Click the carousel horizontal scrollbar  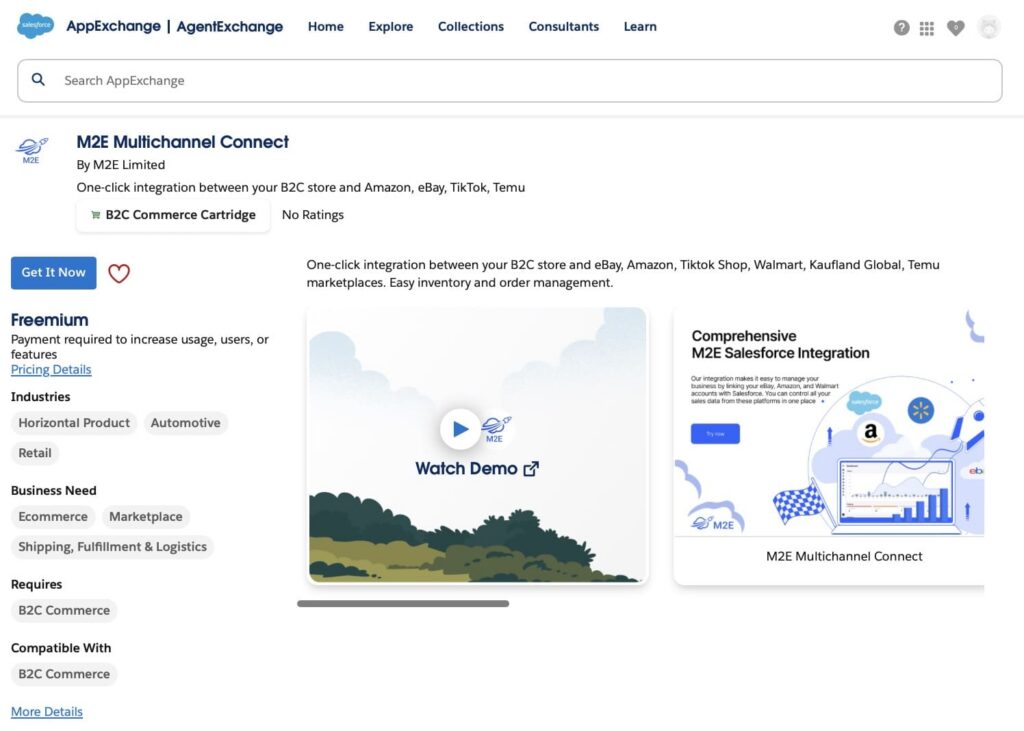(403, 604)
